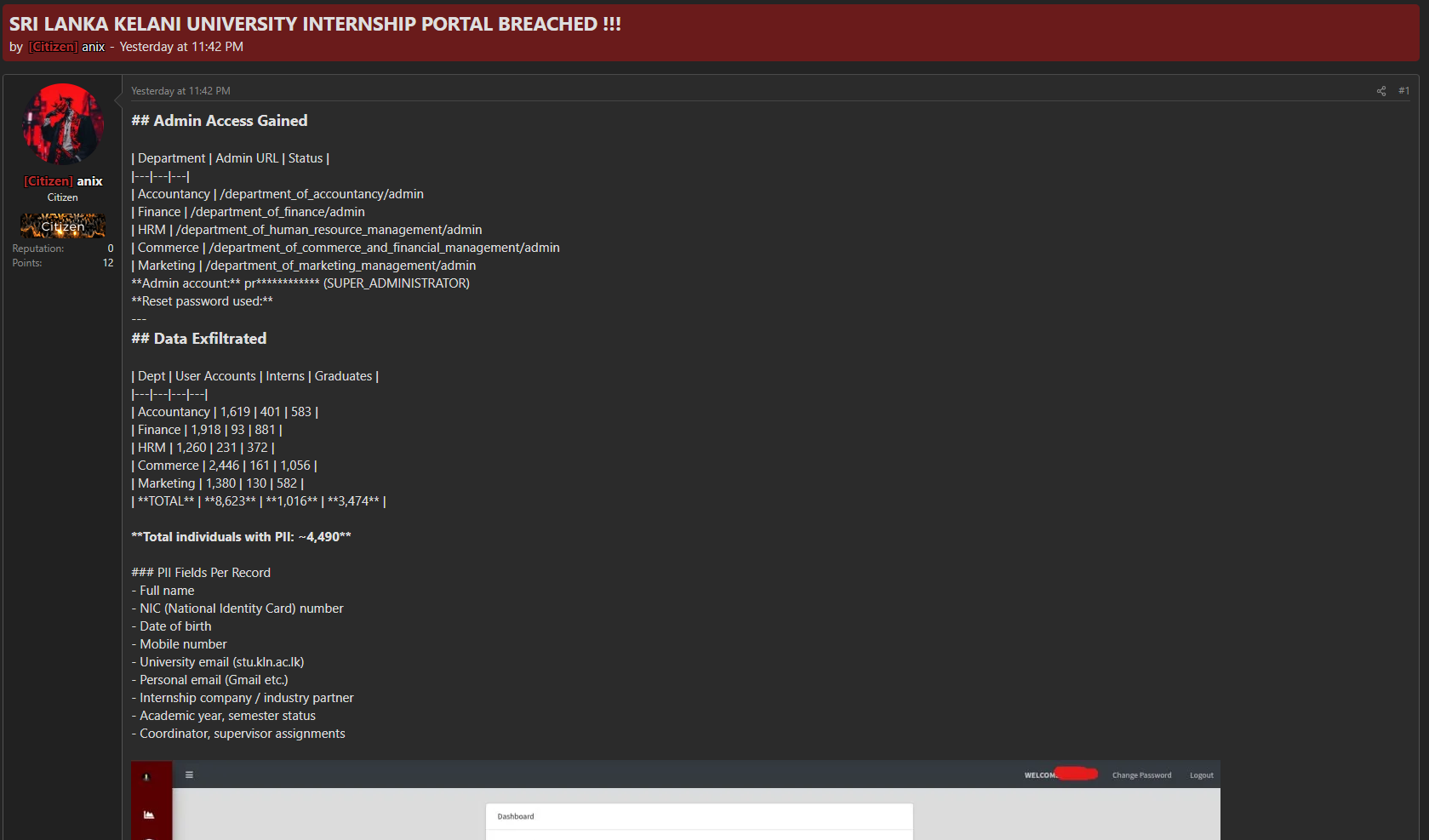Open anix's avatar image

[x=63, y=124]
